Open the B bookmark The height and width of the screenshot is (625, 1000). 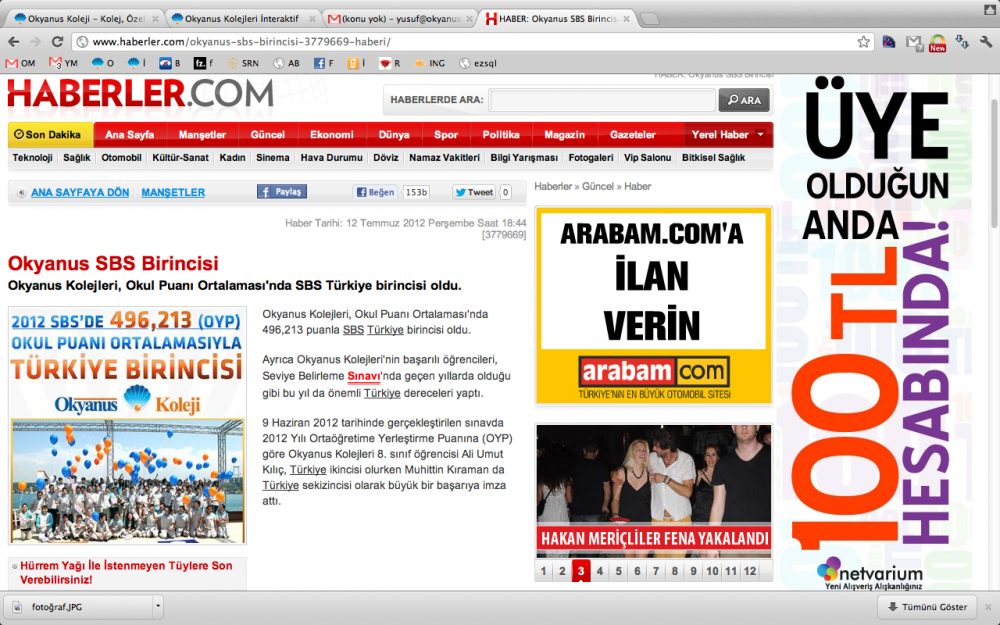(x=170, y=63)
